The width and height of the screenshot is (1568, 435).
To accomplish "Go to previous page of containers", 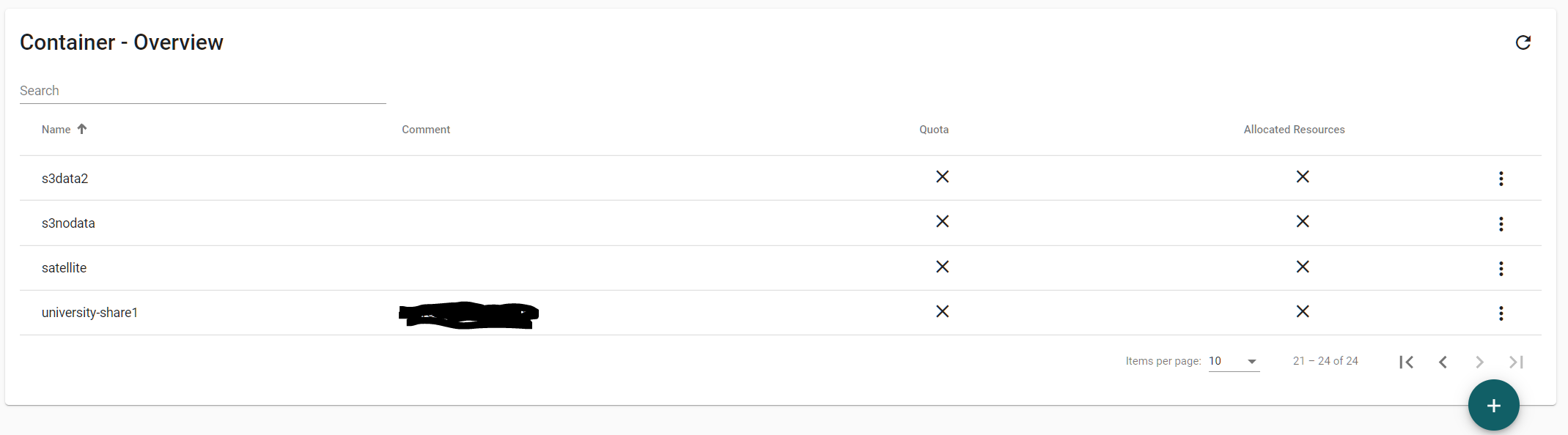I will pos(1443,362).
